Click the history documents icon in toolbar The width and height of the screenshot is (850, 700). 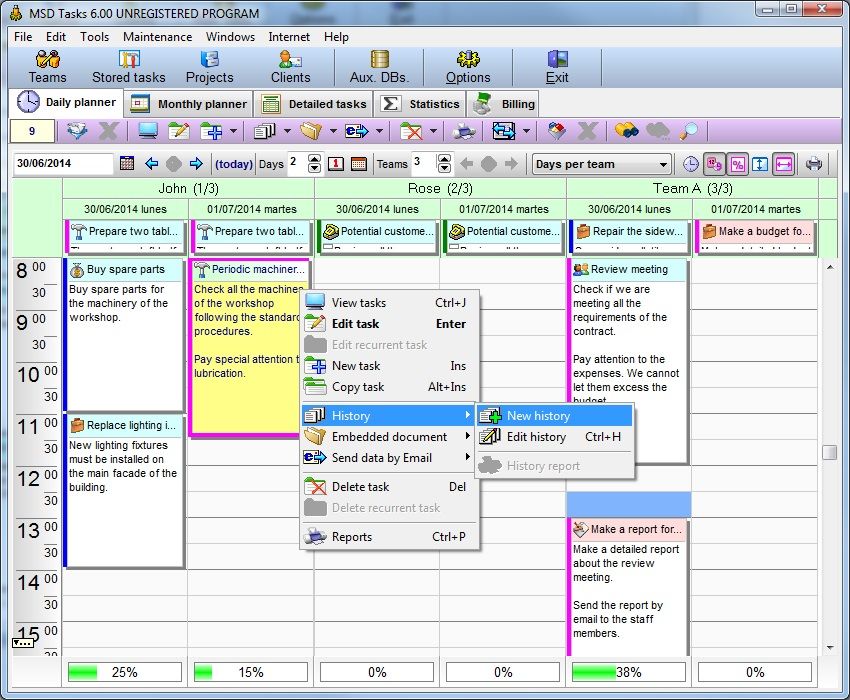pyautogui.click(x=265, y=131)
